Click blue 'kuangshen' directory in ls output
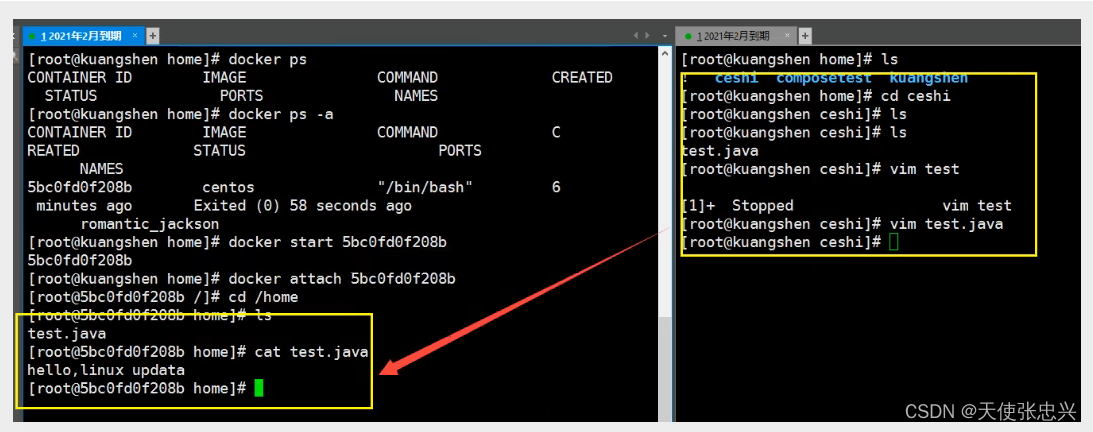Viewport: 1093px width, 432px height. click(x=928, y=78)
